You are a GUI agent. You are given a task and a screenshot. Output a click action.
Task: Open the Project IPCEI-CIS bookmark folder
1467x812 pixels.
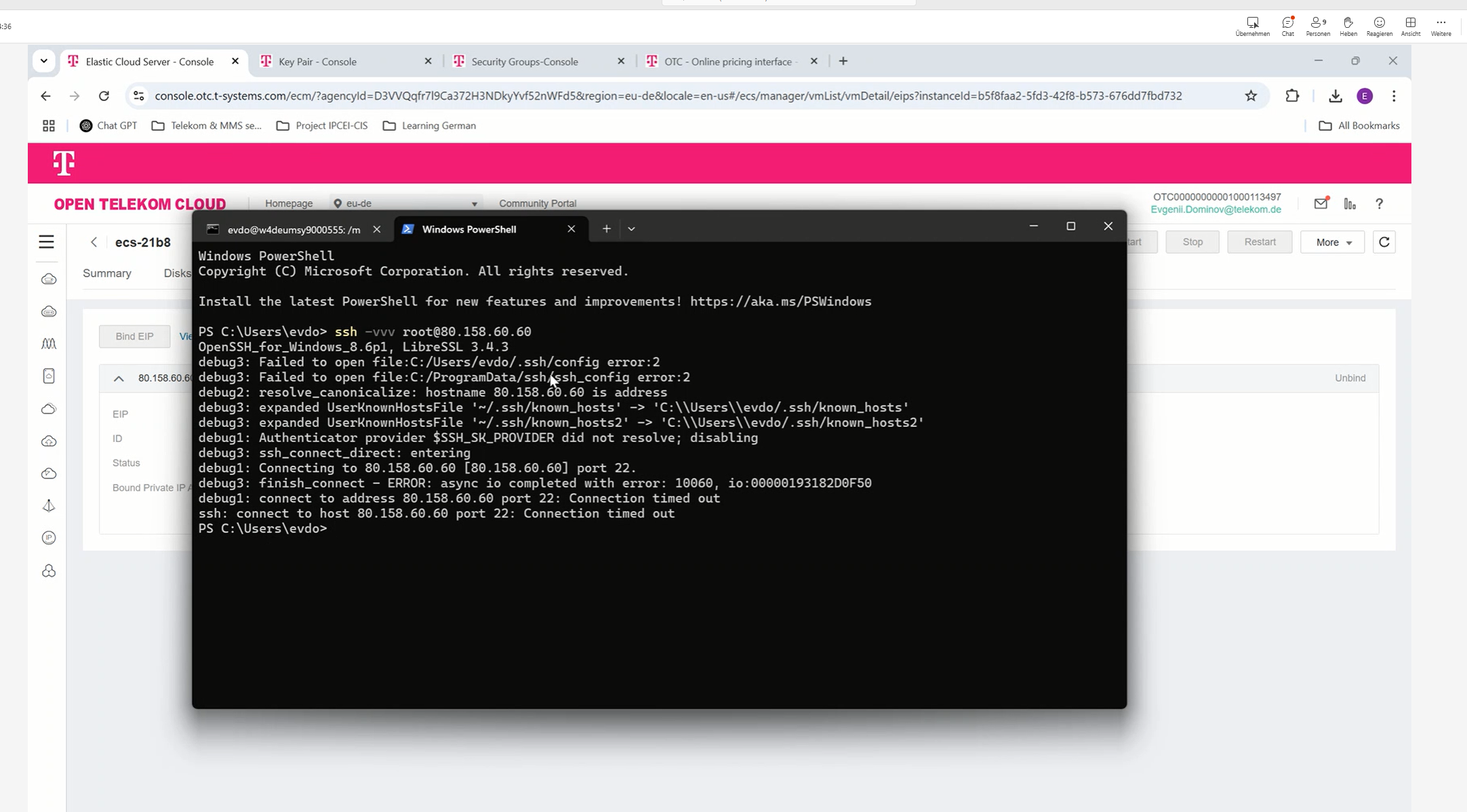[322, 126]
